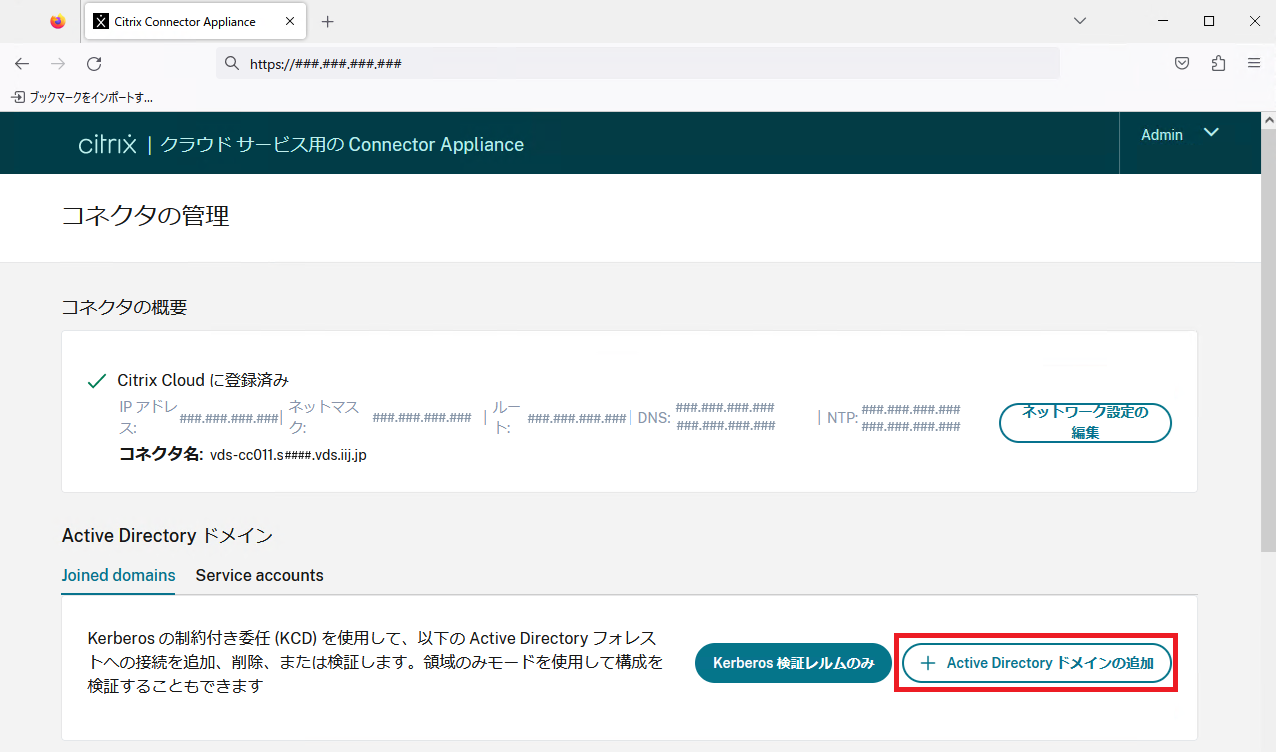
Task: Go back to the previous page
Action: pyautogui.click(x=22, y=63)
